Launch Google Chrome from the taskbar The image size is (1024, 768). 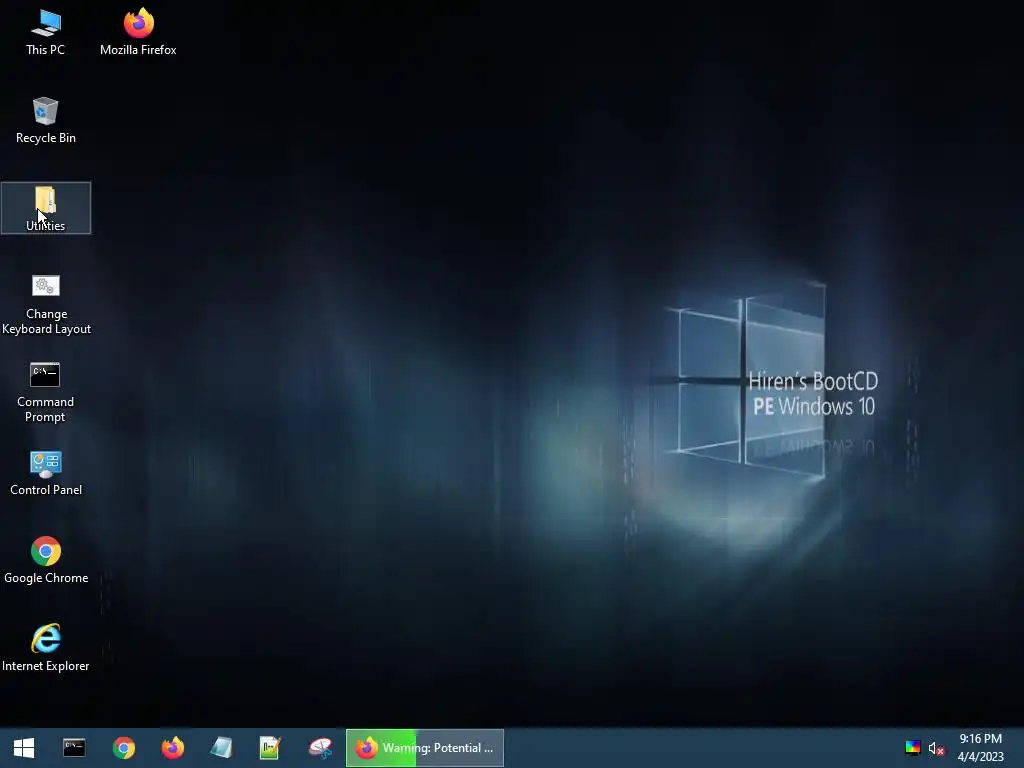[x=123, y=748]
